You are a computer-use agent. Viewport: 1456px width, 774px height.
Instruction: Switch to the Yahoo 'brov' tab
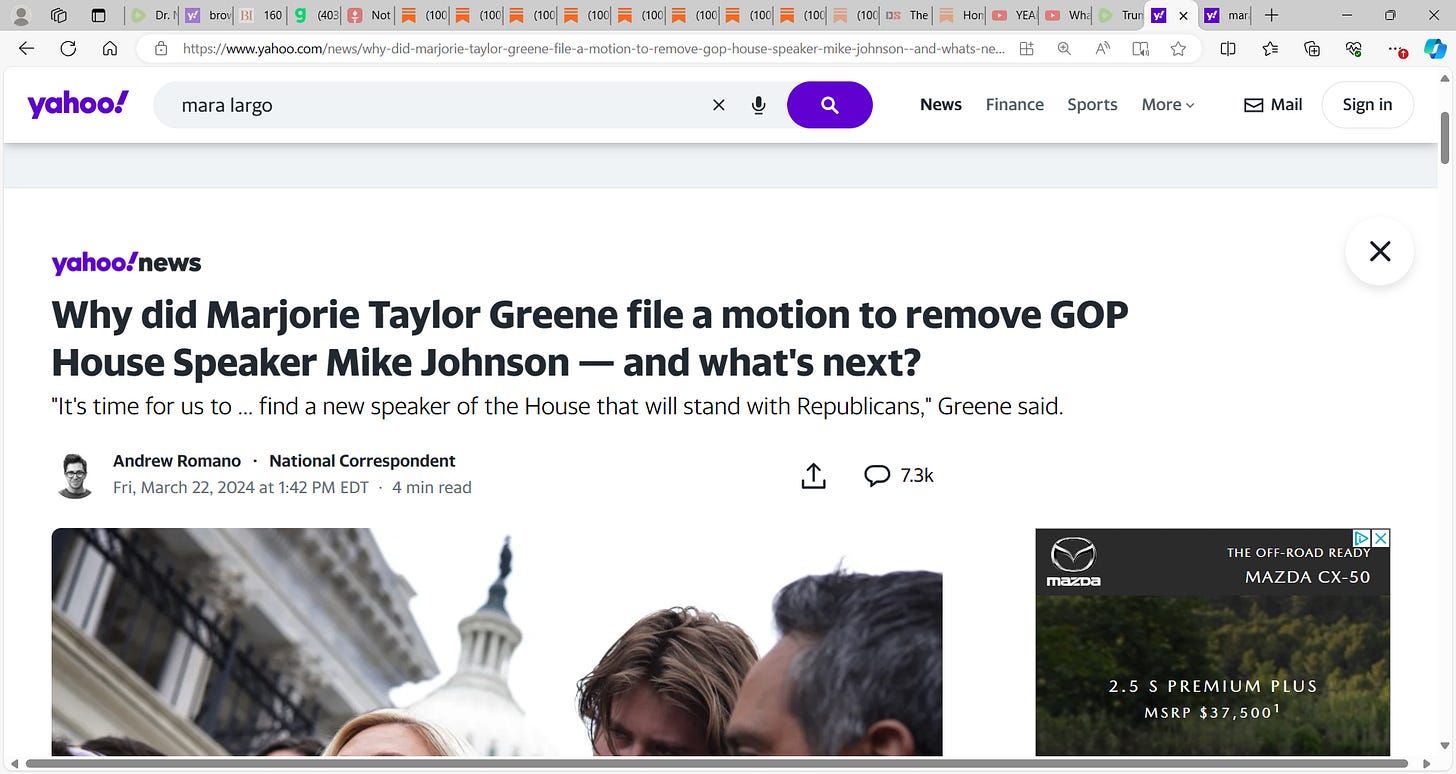pos(208,15)
